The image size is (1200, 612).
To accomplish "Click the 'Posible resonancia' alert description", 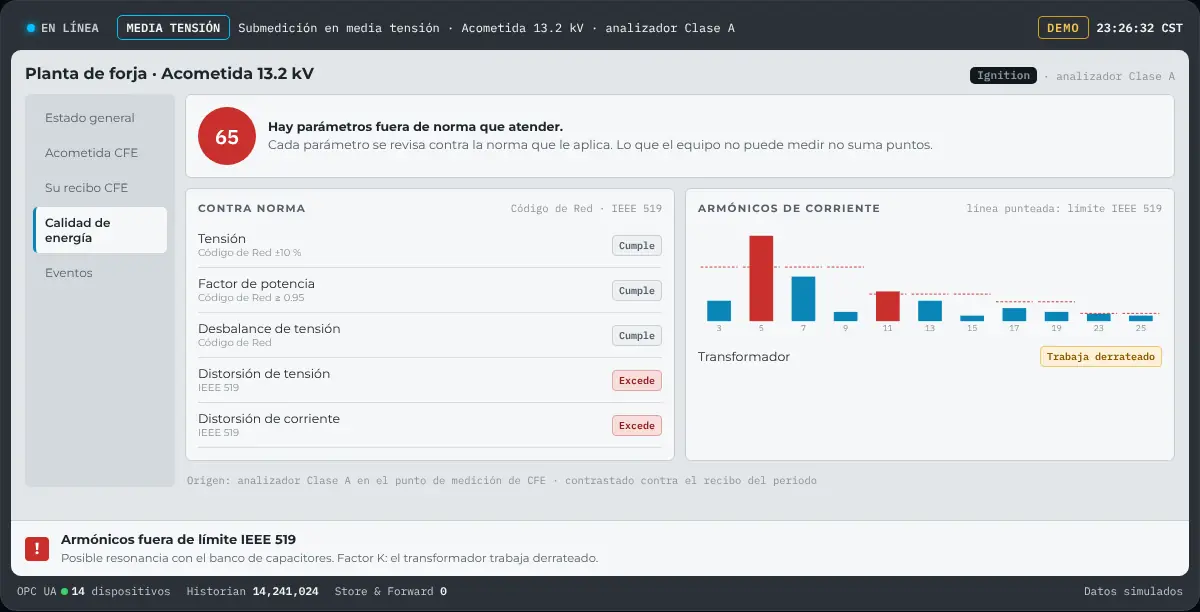I will pyautogui.click(x=330, y=558).
